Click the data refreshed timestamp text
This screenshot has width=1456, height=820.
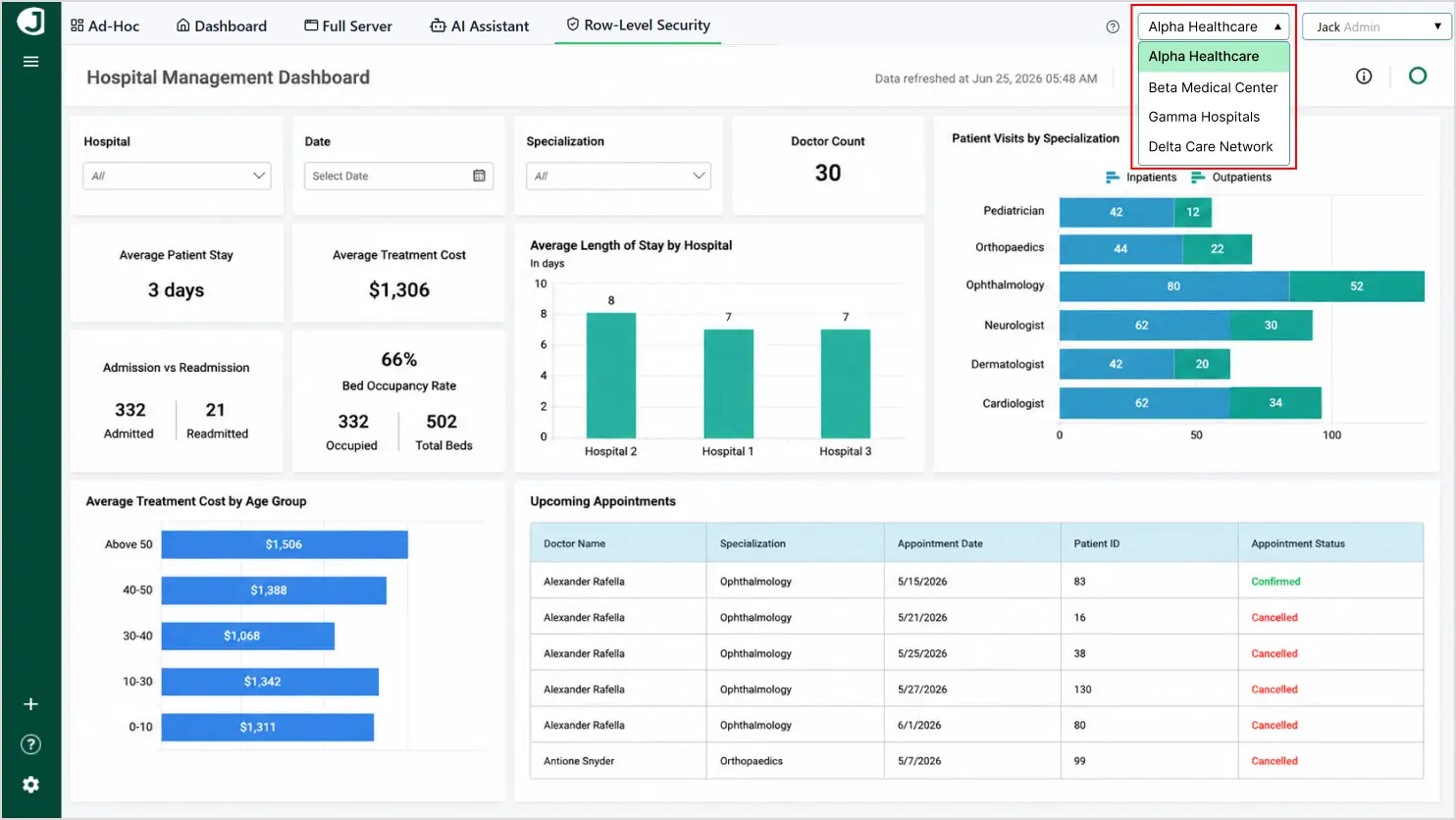(986, 78)
